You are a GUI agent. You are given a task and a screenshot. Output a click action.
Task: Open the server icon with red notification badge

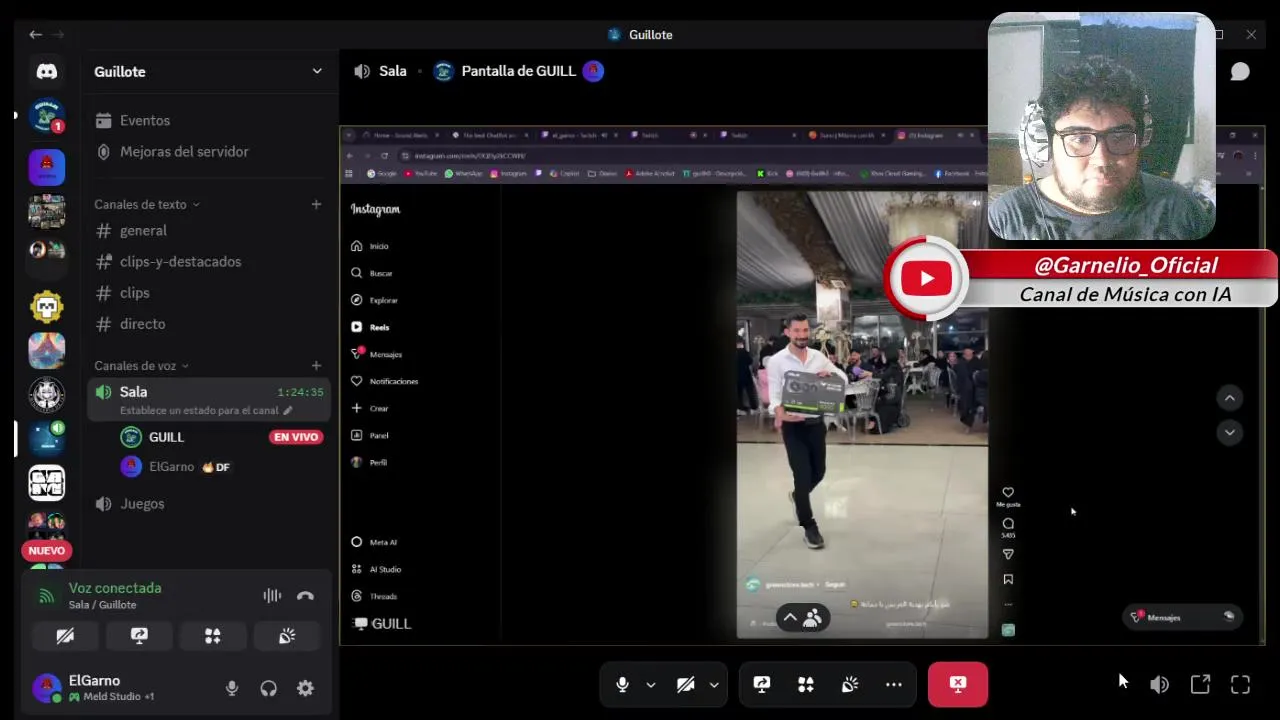(x=47, y=116)
